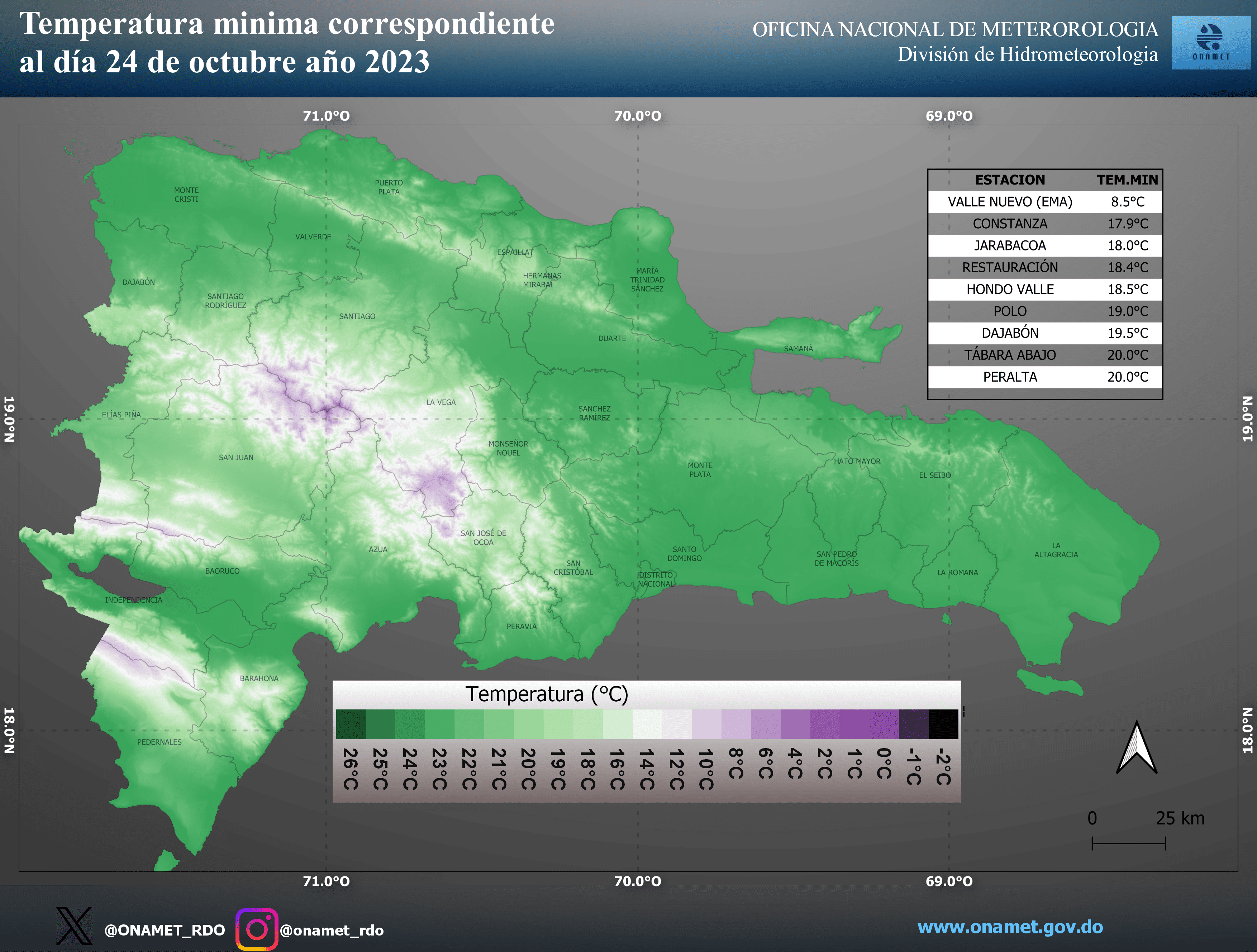This screenshot has width=1257, height=952.
Task: Click the DISTRITO NACIONAL label
Action: pyautogui.click(x=656, y=579)
